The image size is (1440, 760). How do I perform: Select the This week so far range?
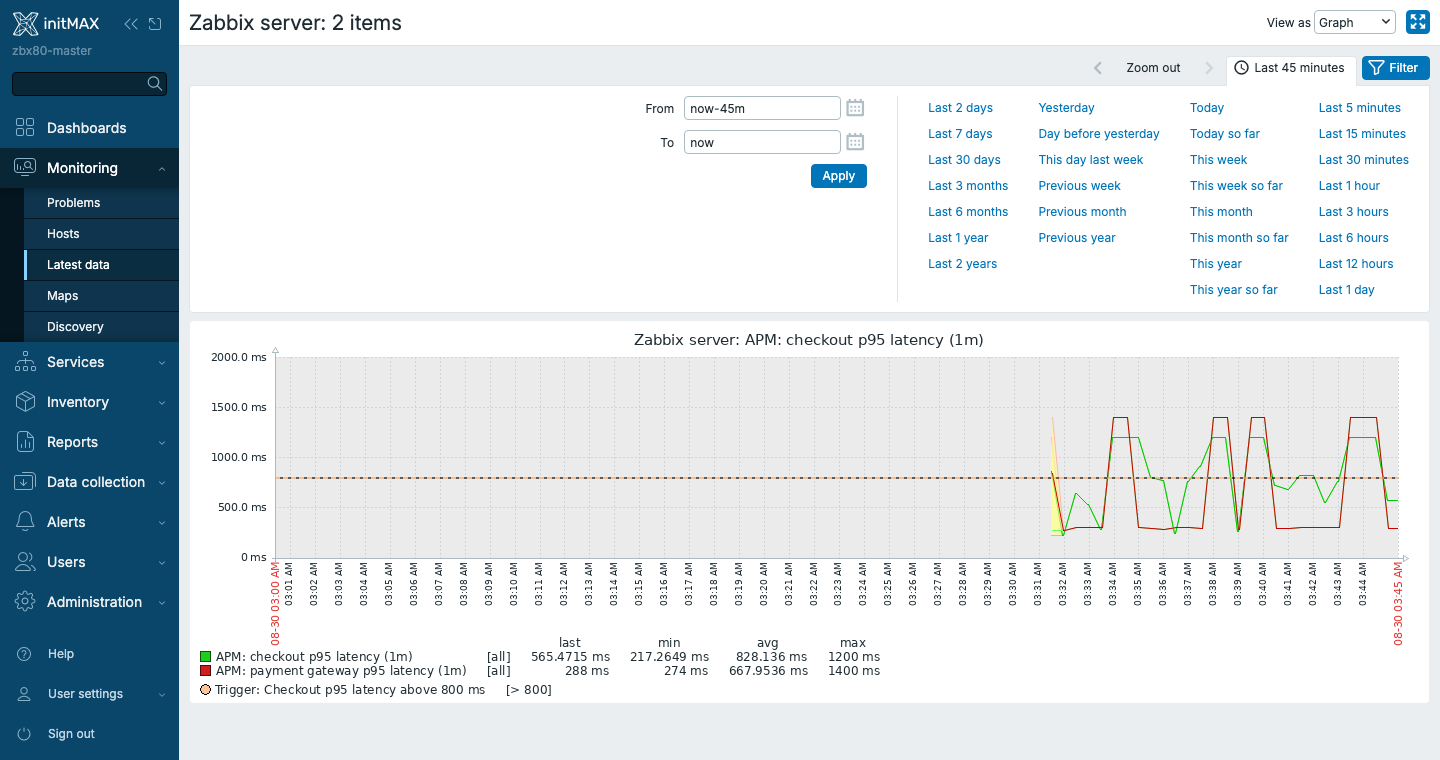click(x=1236, y=186)
